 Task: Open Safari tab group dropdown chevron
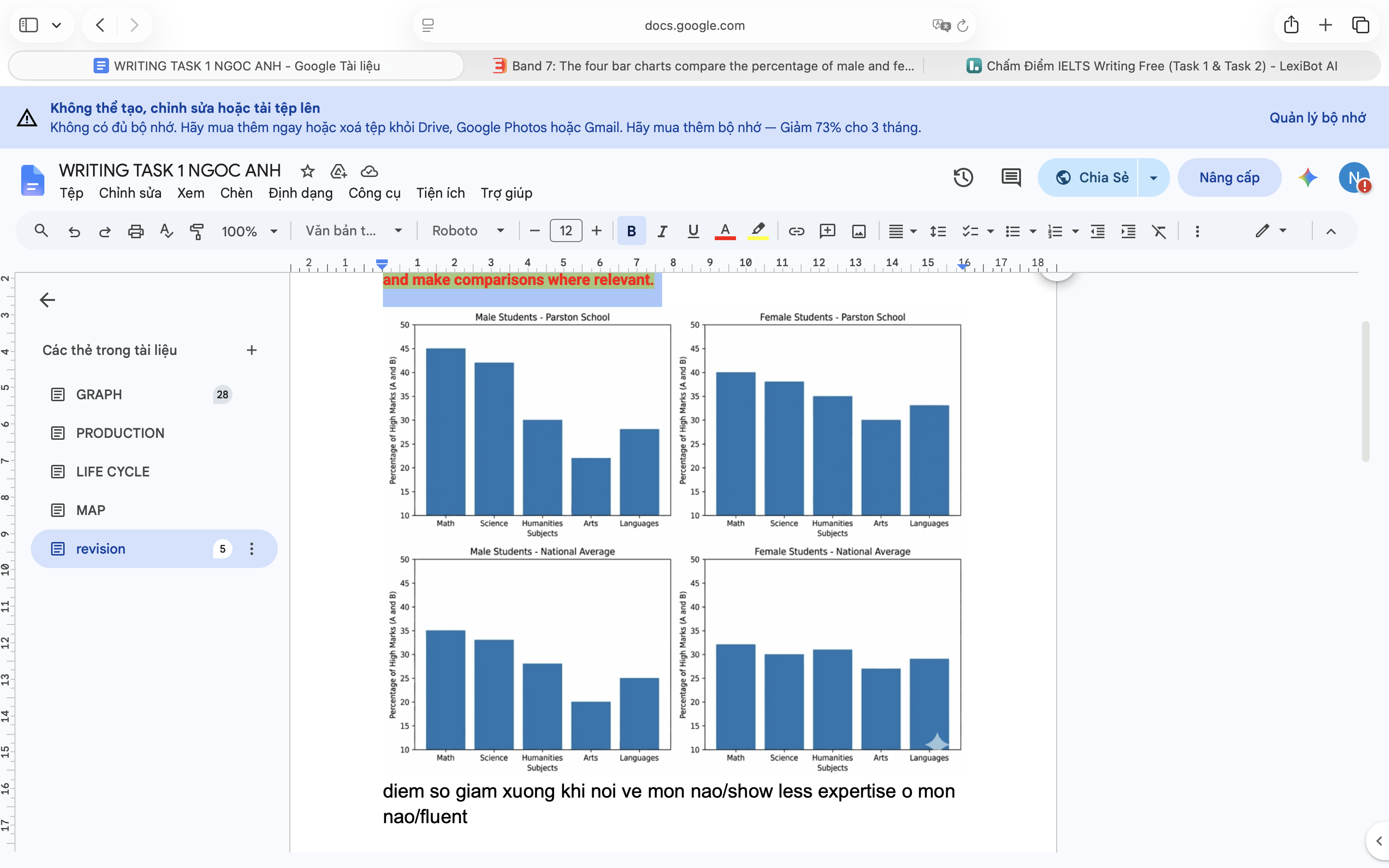[x=56, y=25]
